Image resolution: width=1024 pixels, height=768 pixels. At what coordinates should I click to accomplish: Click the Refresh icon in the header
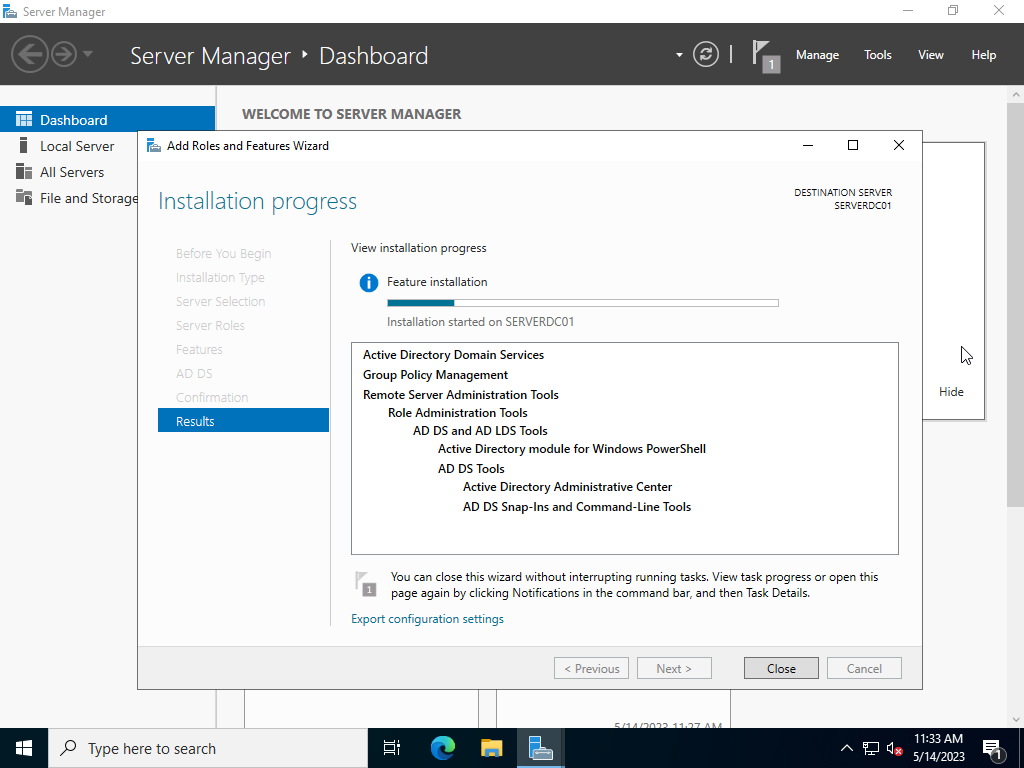[x=706, y=55]
